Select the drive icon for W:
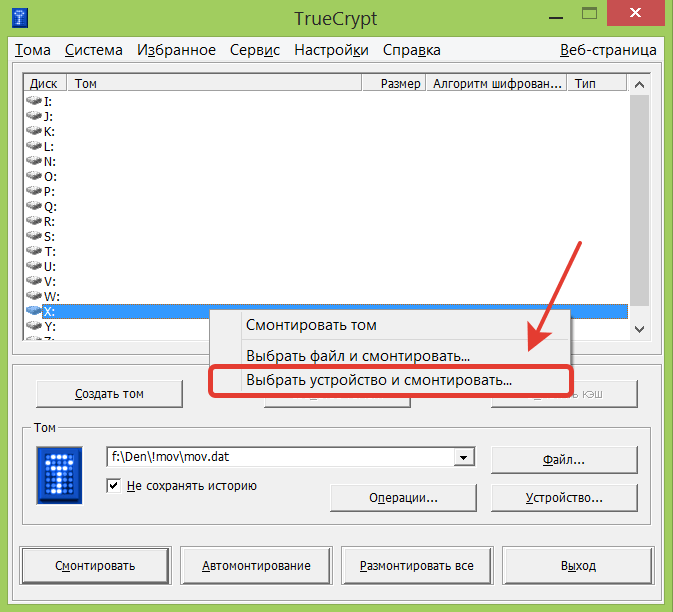The width and height of the screenshot is (673, 612). (34, 296)
